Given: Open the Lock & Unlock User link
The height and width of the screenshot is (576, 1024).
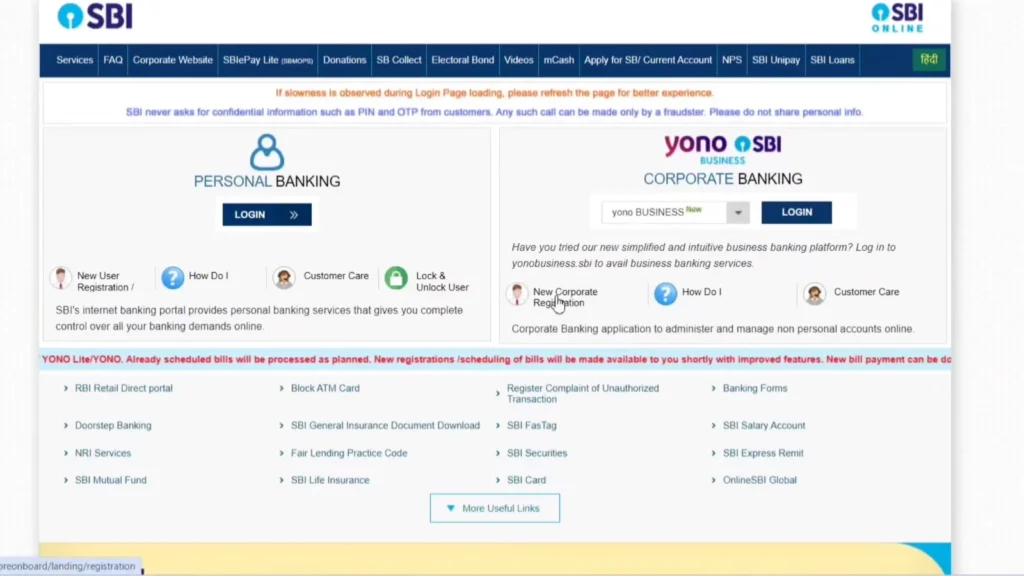Looking at the screenshot, I should (442, 281).
